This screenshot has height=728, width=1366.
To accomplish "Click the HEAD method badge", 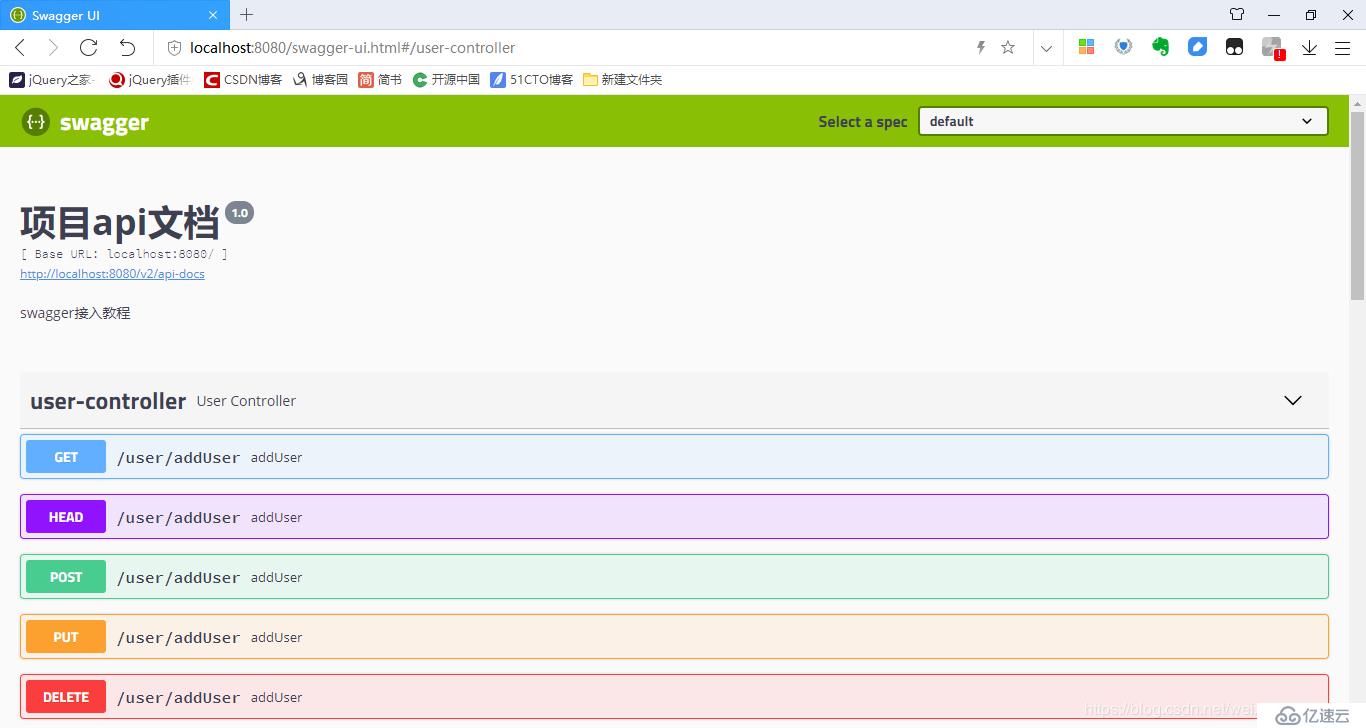I will pyautogui.click(x=66, y=517).
